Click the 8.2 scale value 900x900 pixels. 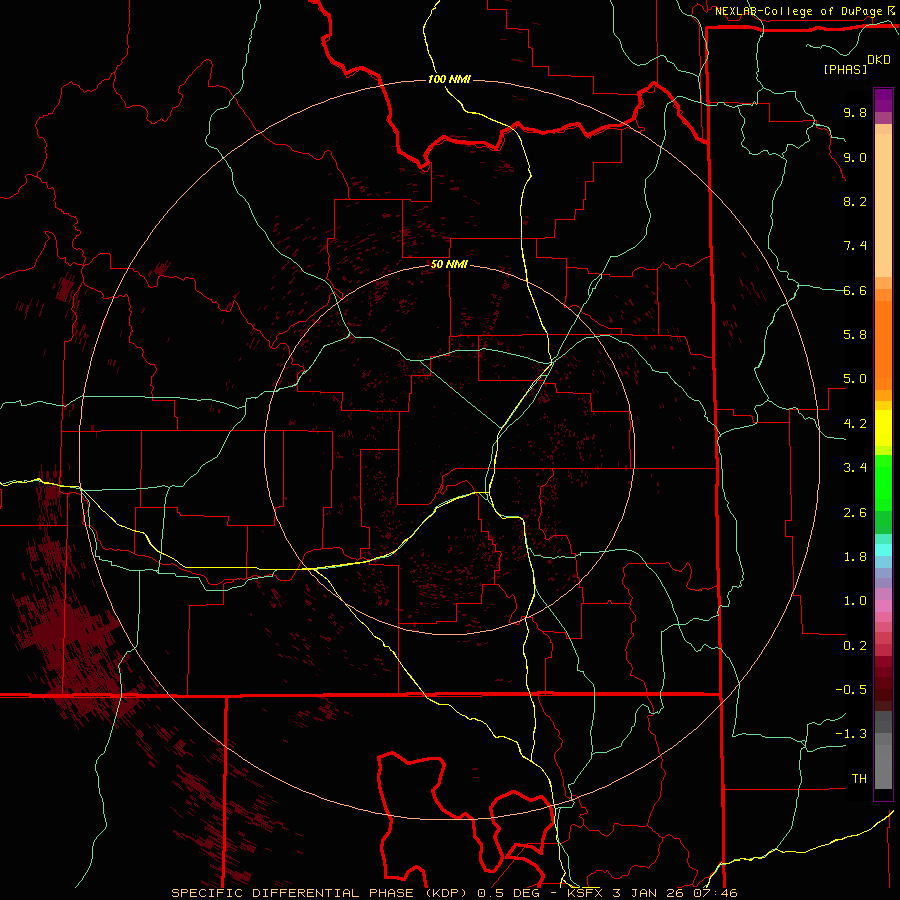pos(855,201)
